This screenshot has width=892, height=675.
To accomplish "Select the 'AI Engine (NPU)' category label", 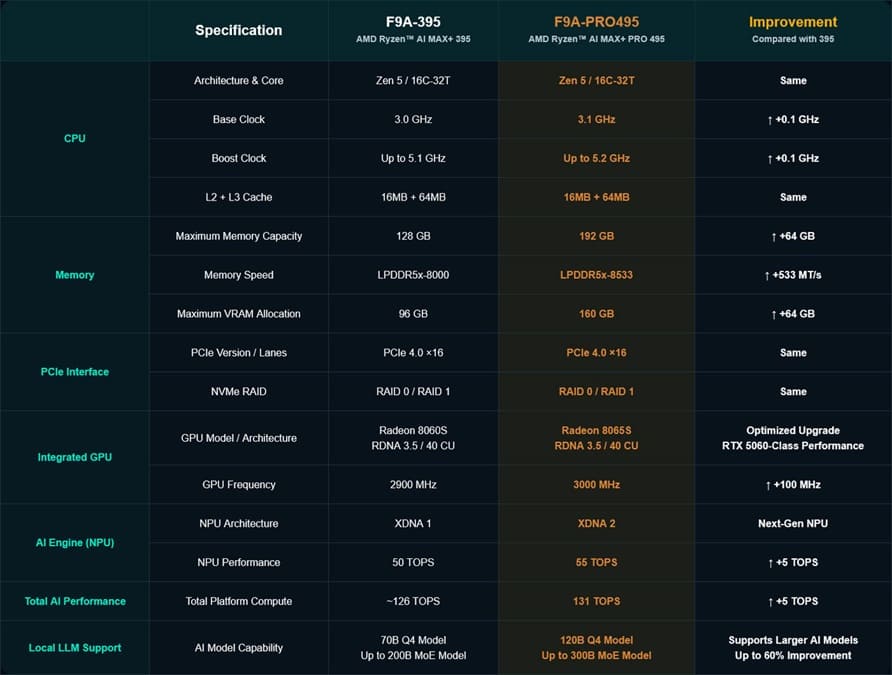I will (x=75, y=543).
